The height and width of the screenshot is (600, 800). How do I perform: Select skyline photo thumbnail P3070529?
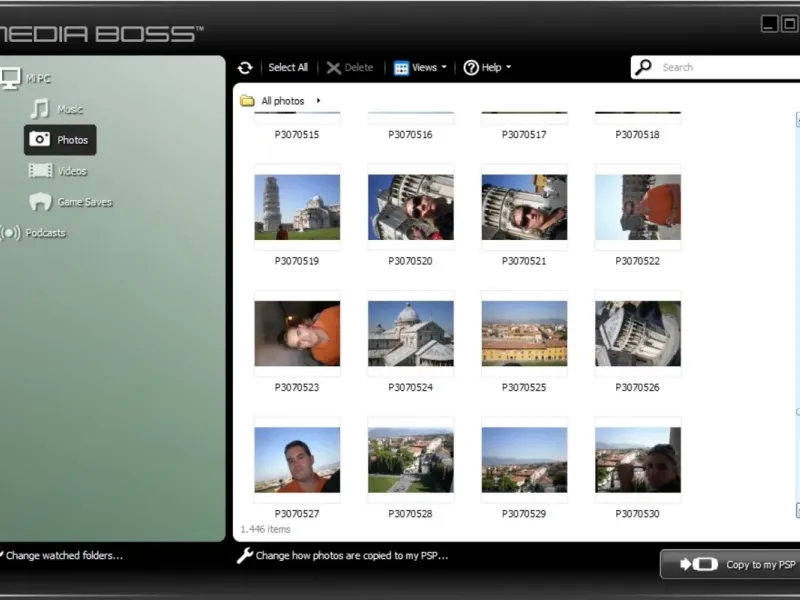pos(524,460)
